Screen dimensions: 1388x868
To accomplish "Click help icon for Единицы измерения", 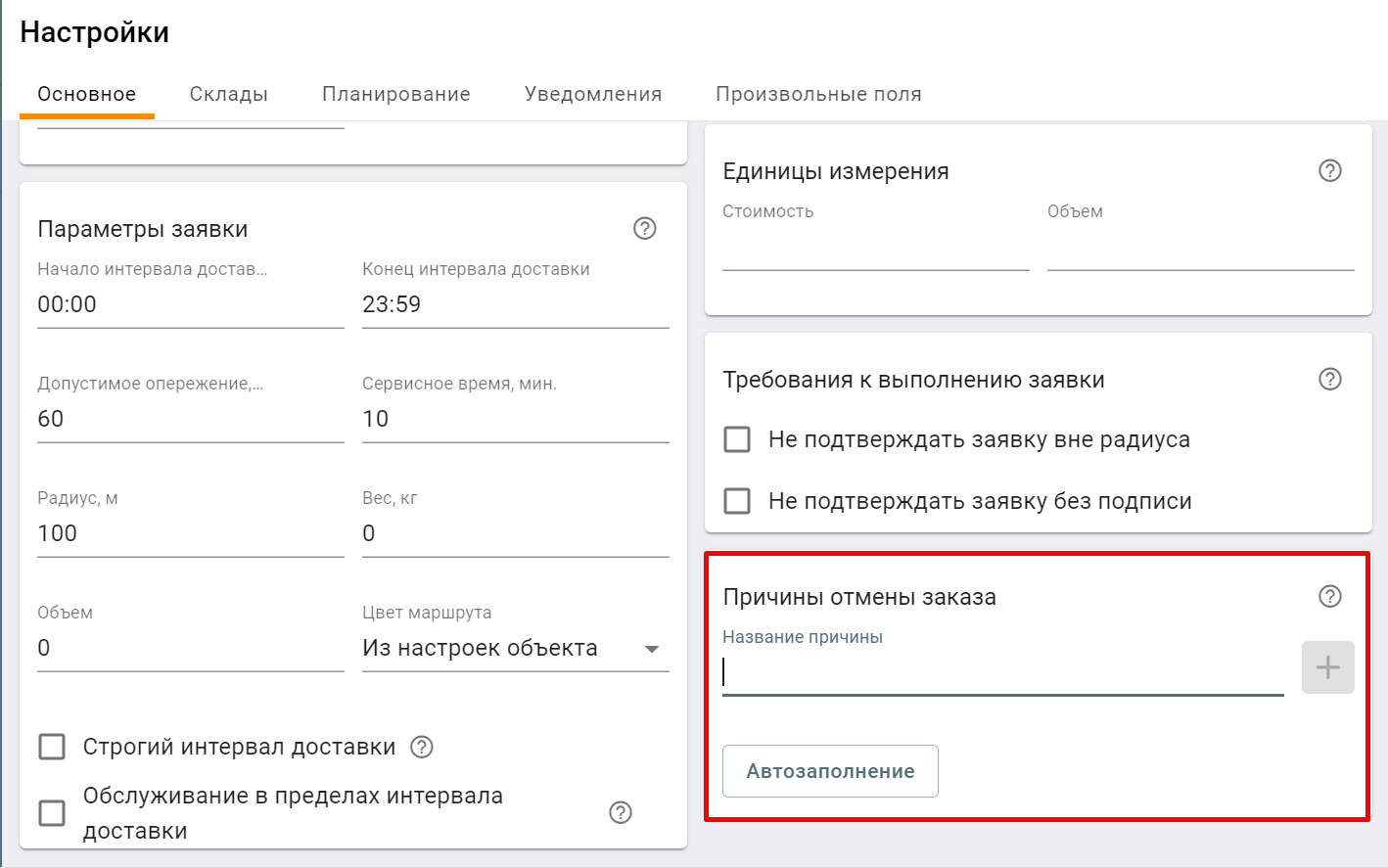I will click(x=1329, y=170).
